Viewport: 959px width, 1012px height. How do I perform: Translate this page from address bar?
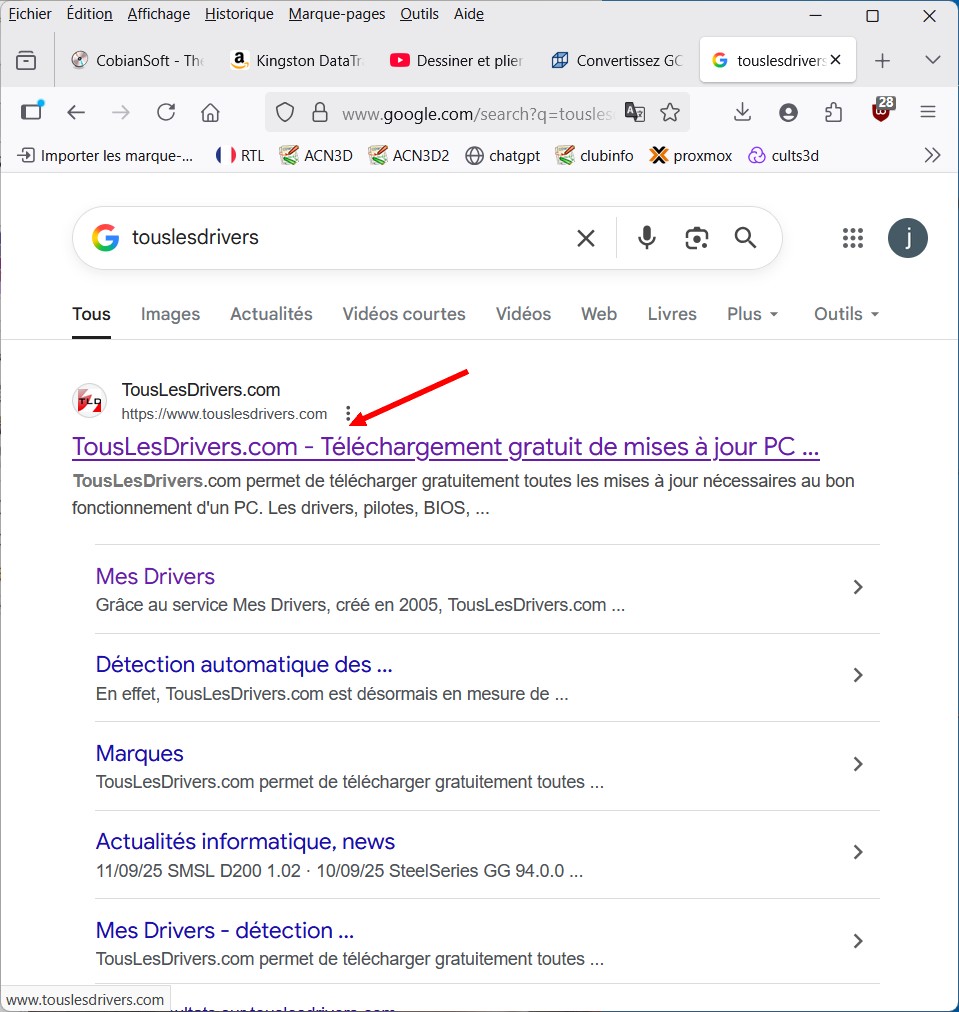pyautogui.click(x=635, y=112)
